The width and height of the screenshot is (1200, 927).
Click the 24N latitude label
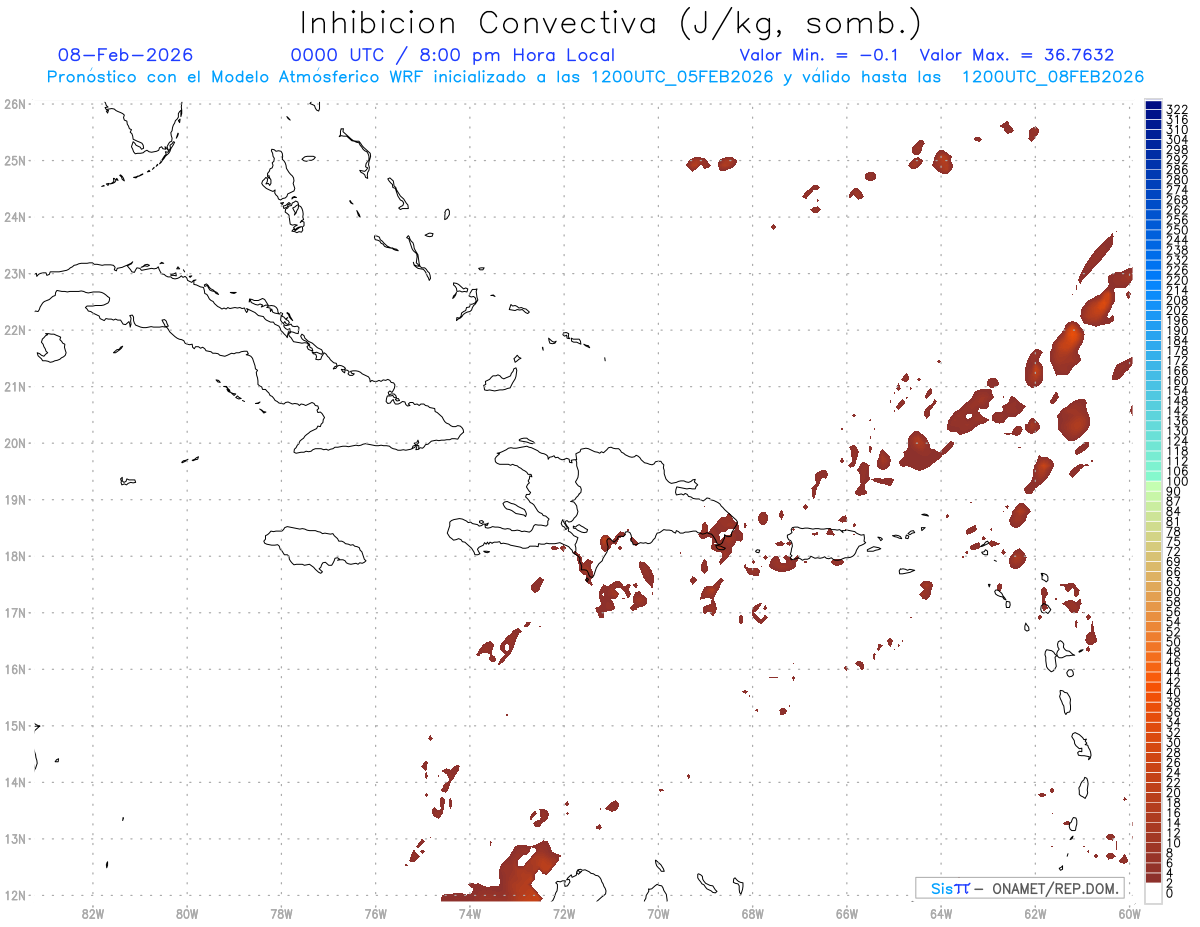(15, 217)
